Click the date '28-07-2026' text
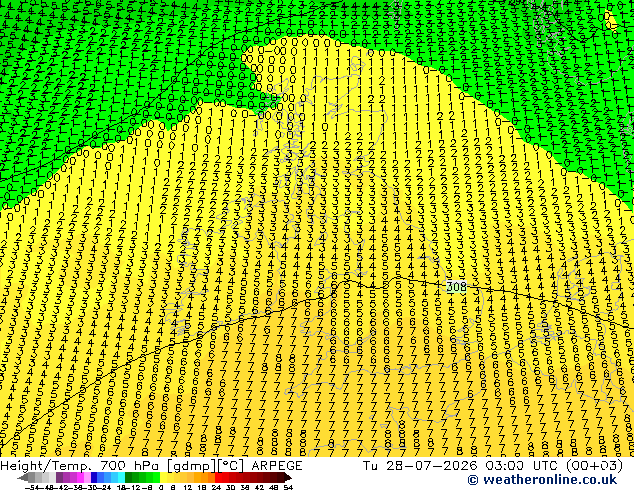634x490 pixels. 431,466
